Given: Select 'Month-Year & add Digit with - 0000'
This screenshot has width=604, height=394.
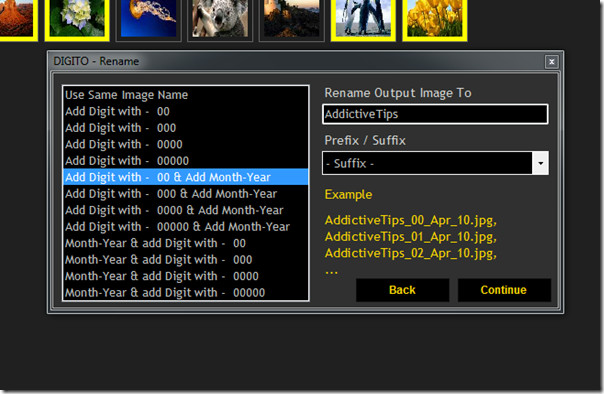Looking at the screenshot, I should pos(185,276).
